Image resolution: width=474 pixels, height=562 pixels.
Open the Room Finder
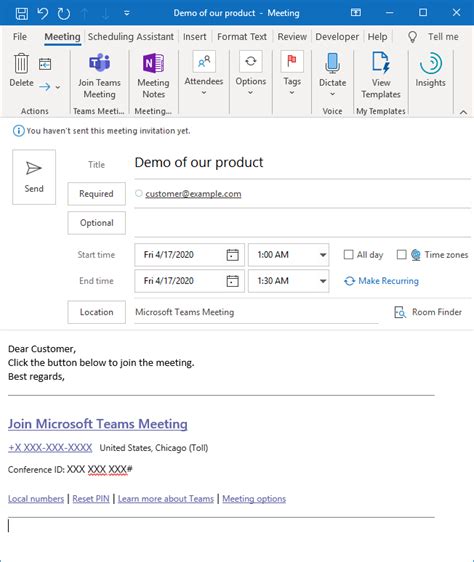click(x=428, y=312)
